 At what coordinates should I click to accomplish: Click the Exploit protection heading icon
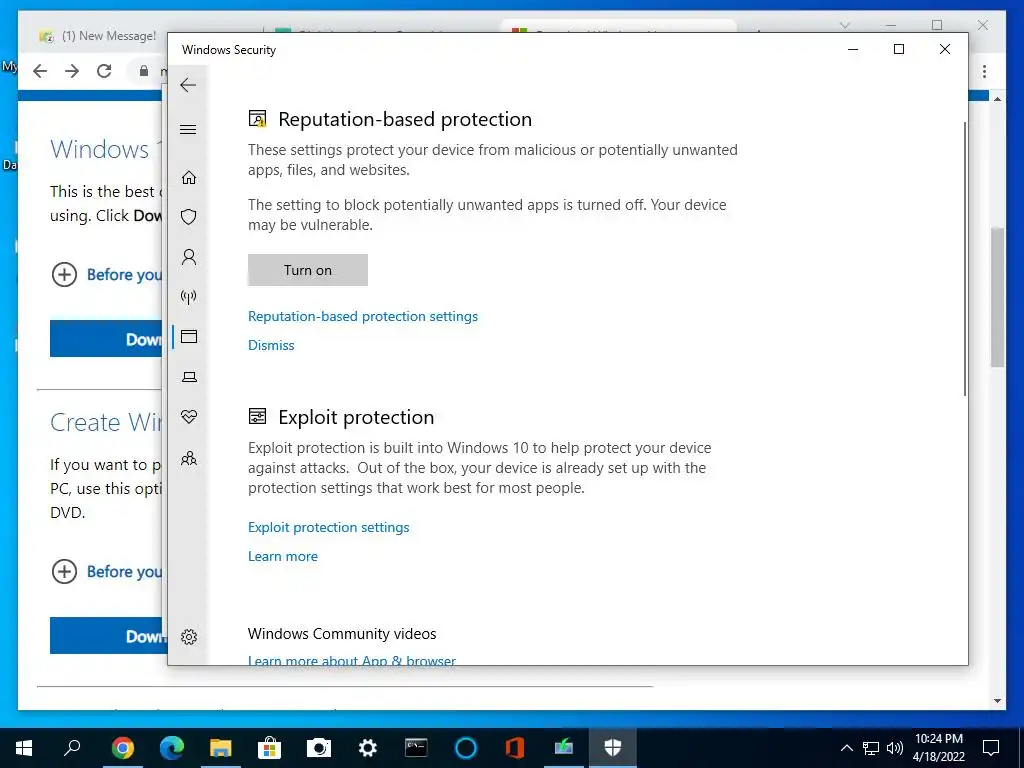tap(257, 416)
